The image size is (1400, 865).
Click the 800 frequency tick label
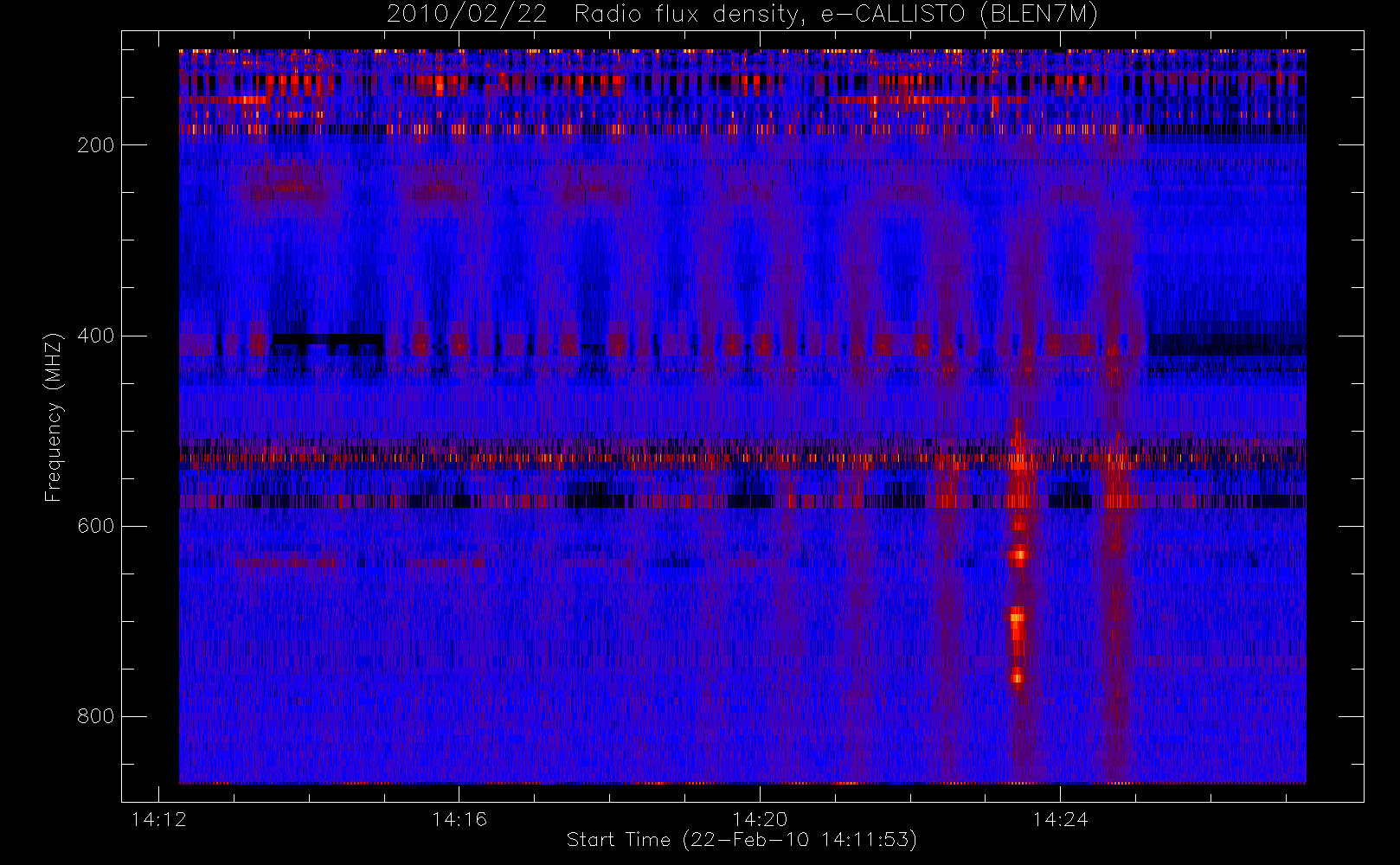click(x=95, y=716)
